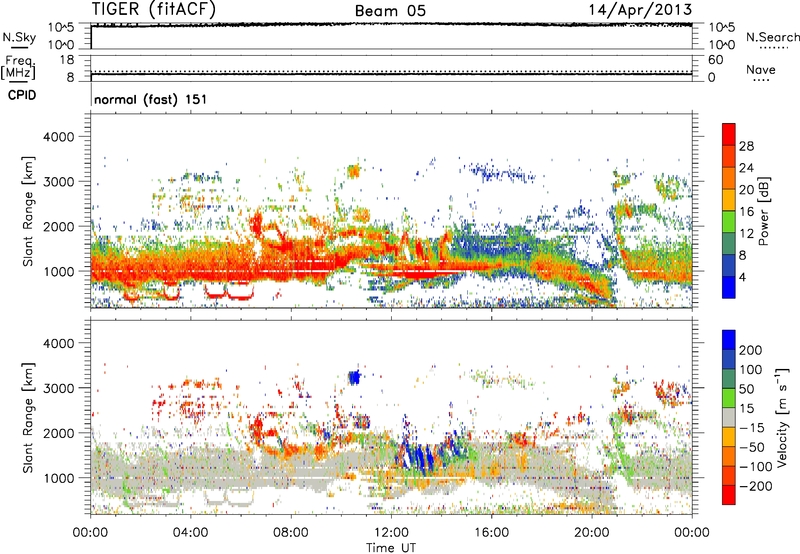Pick the red top segment of Power colorbar

pos(729,134)
